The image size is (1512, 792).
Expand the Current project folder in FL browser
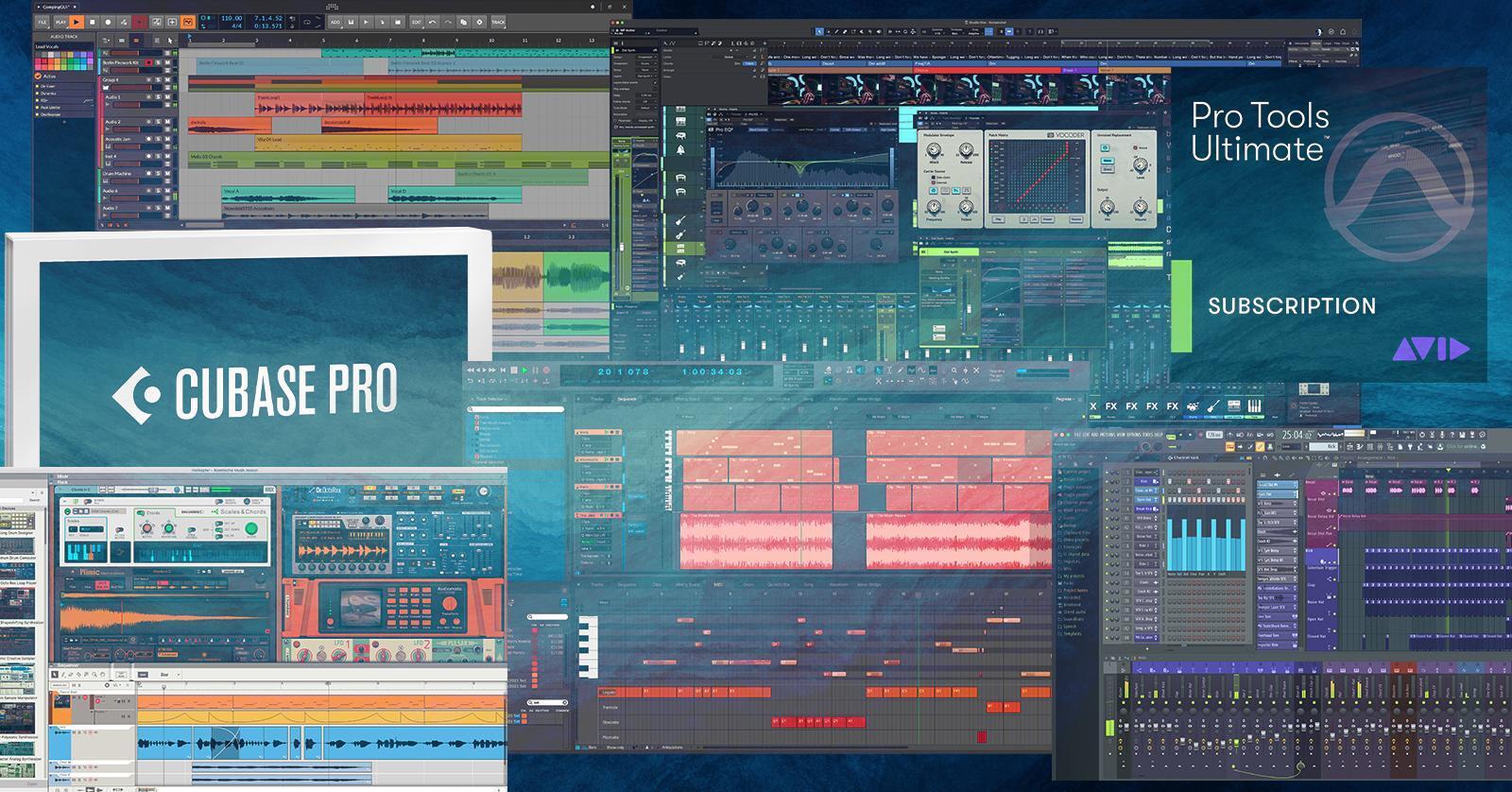click(1075, 472)
